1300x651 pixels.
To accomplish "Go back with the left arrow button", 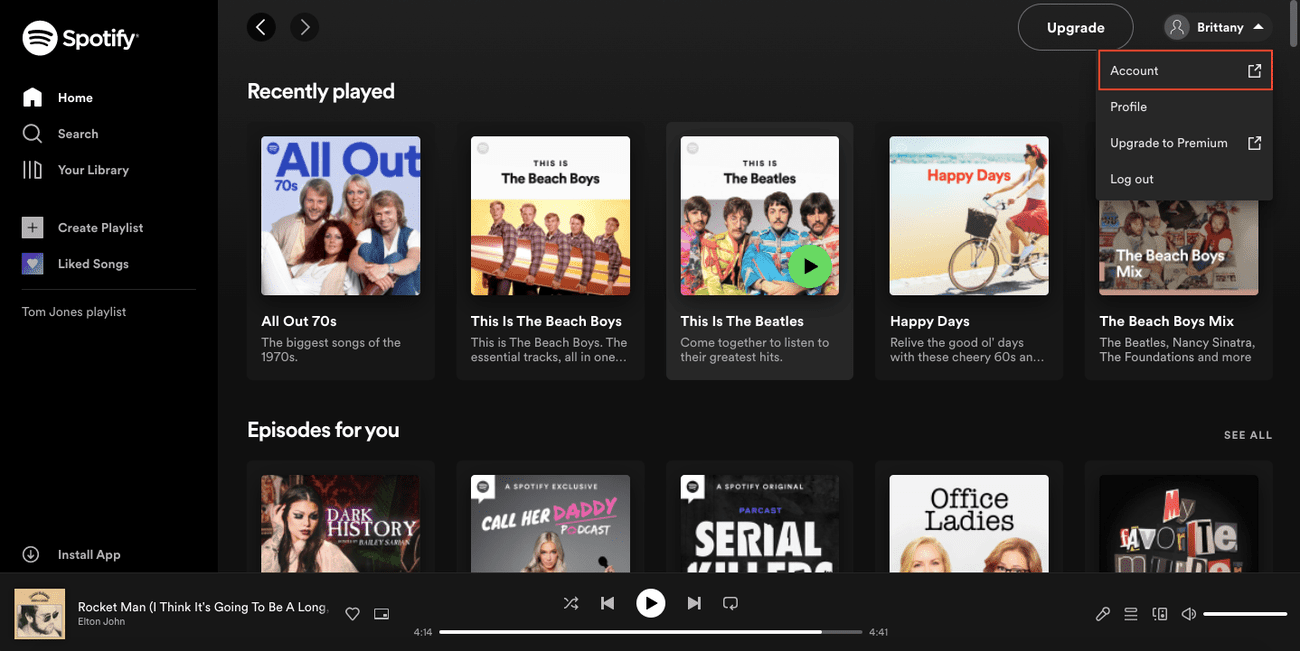I will tap(261, 27).
